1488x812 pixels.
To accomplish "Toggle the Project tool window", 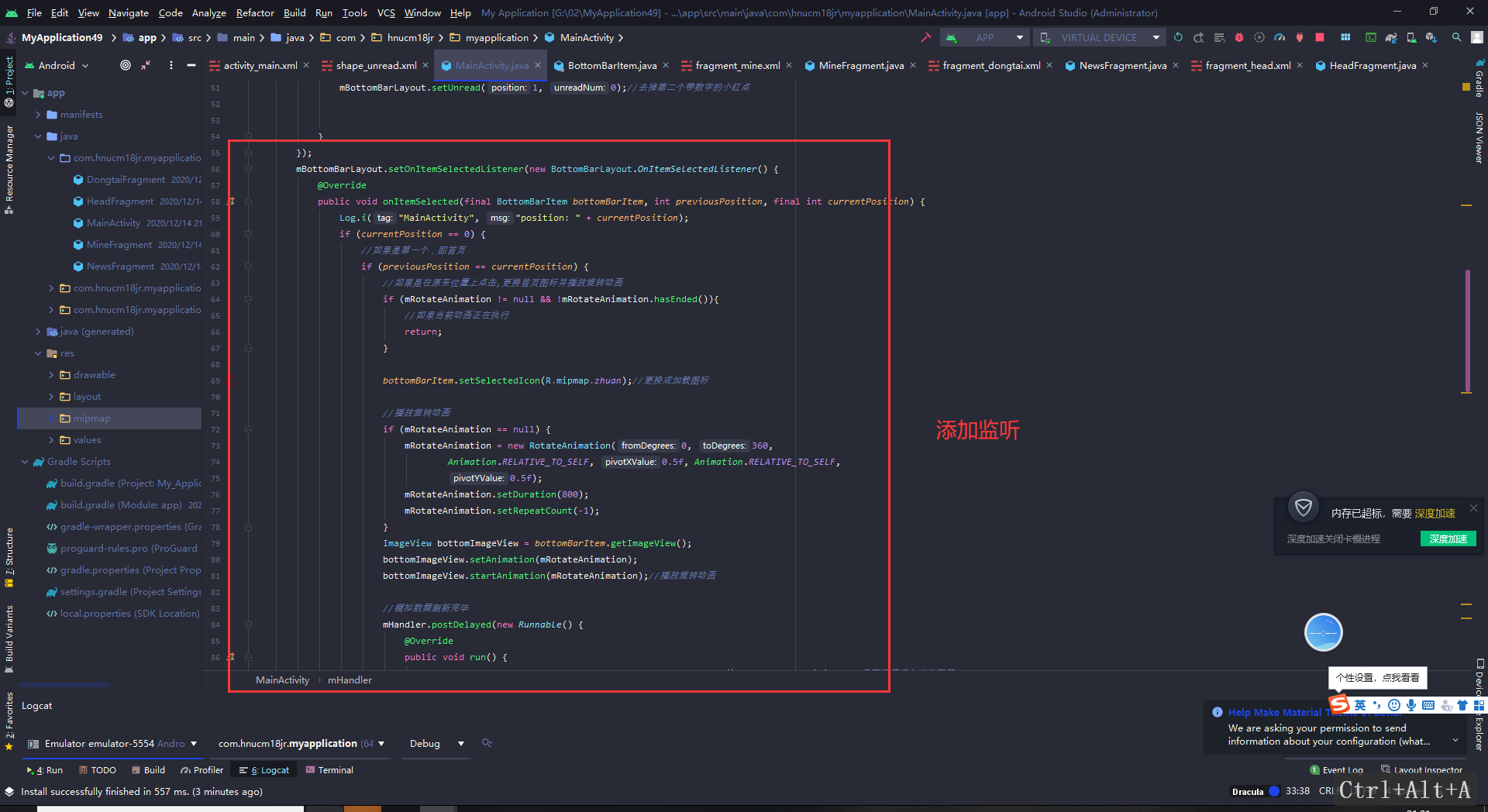I will (9, 81).
